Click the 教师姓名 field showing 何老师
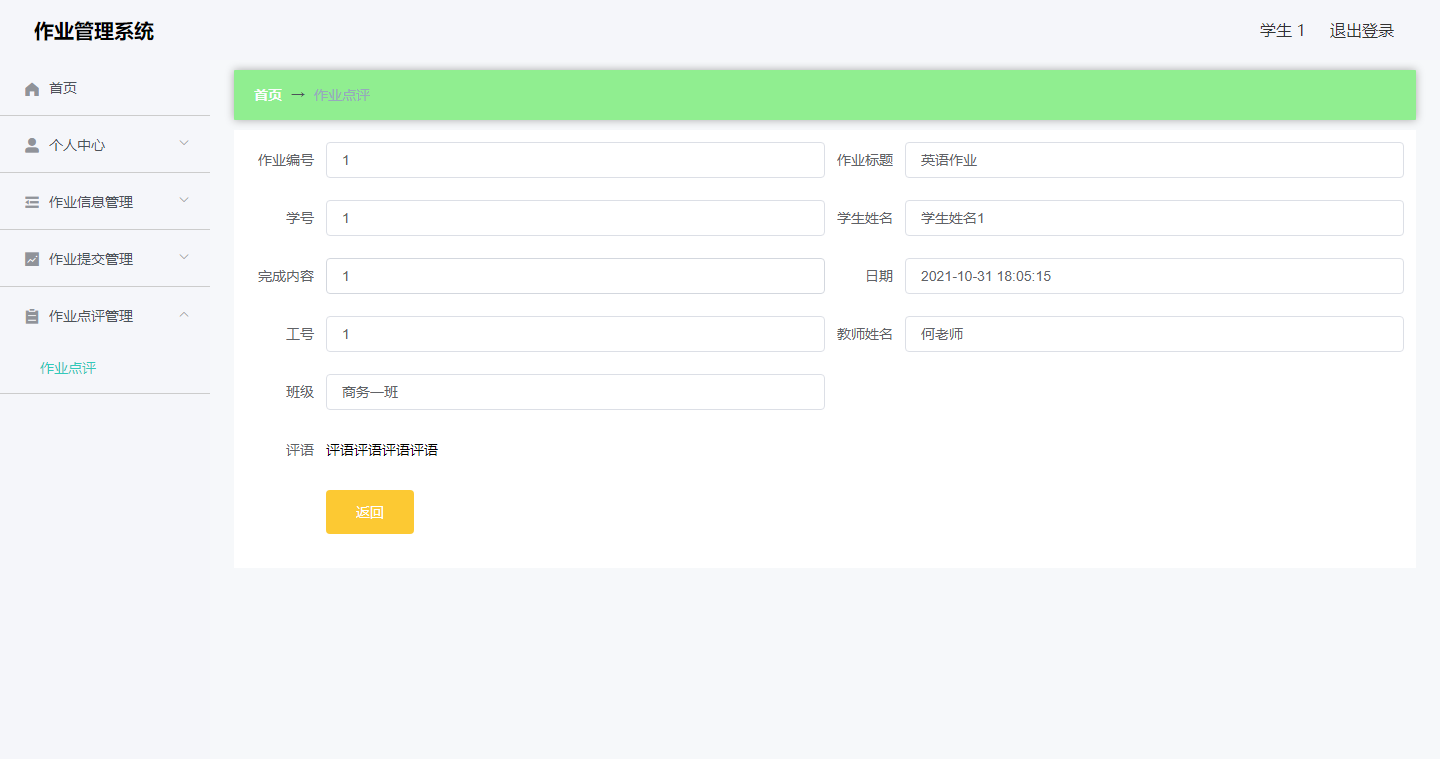The width and height of the screenshot is (1440, 759). [1154, 334]
